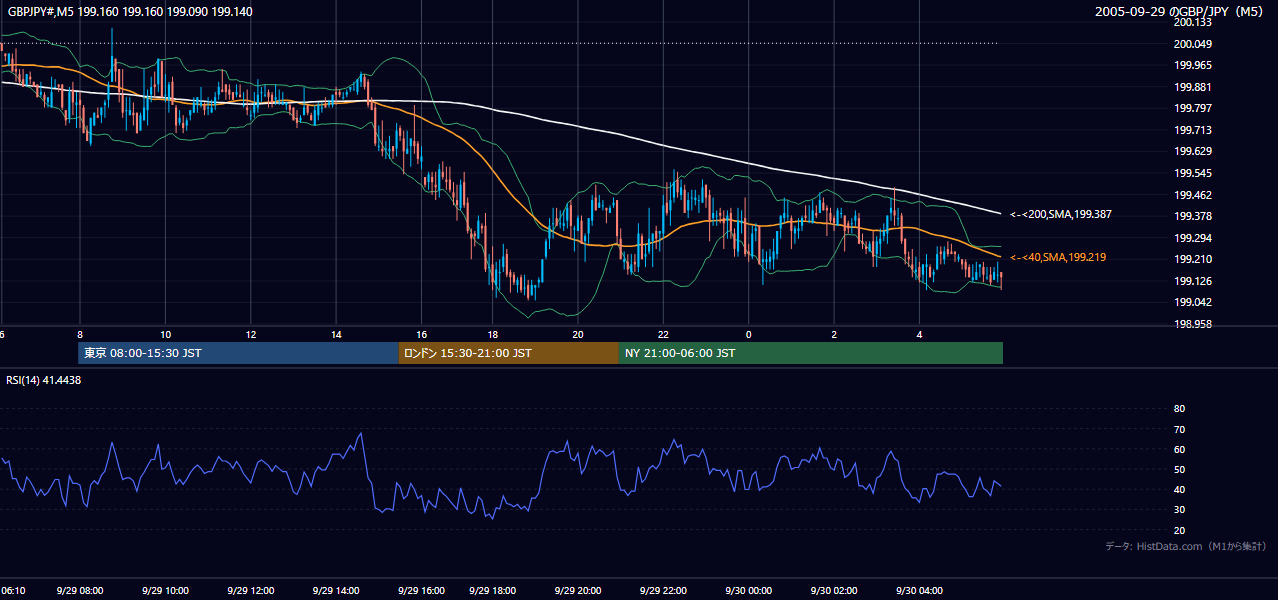Click price axis value 198.958
The width and height of the screenshot is (1278, 600).
tap(1193, 324)
